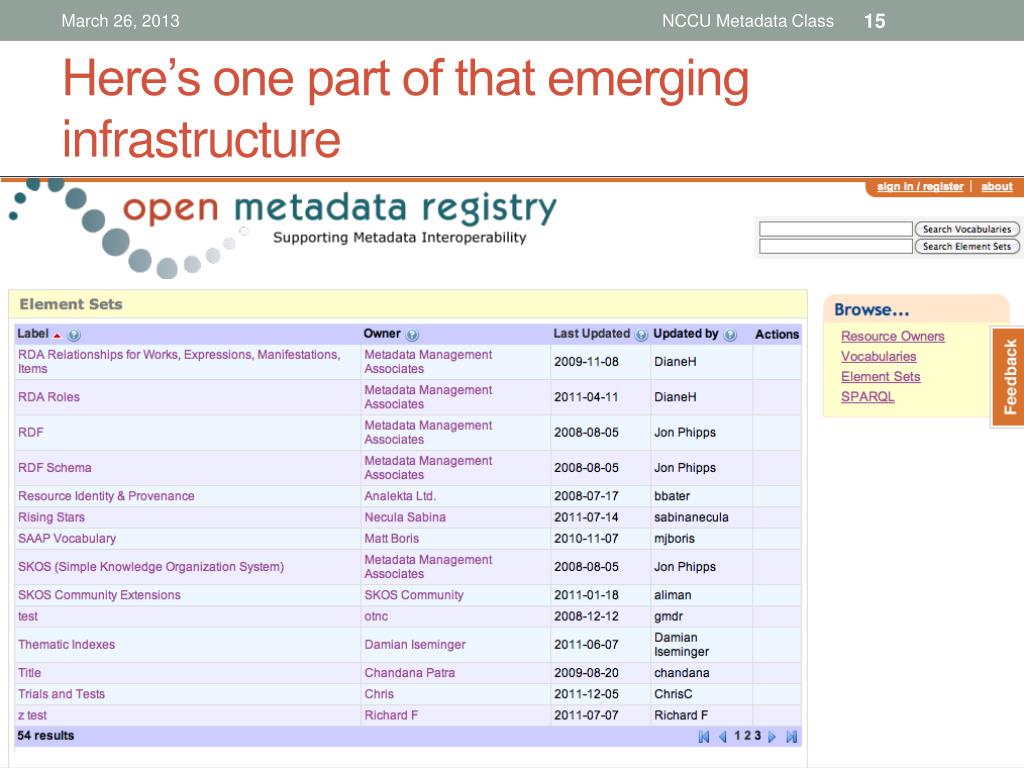Viewport: 1024px width, 768px height.
Task: Toggle the Label sort arrow
Action: [x=57, y=336]
